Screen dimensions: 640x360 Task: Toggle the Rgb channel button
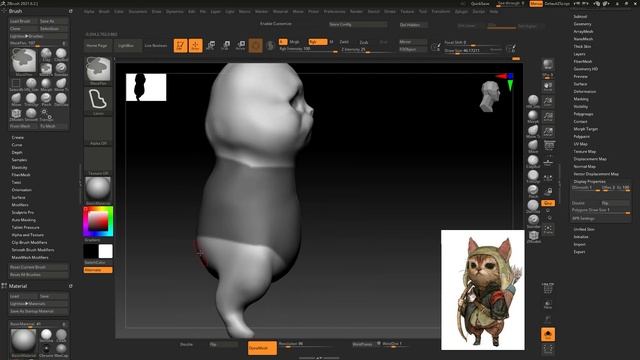[318, 42]
